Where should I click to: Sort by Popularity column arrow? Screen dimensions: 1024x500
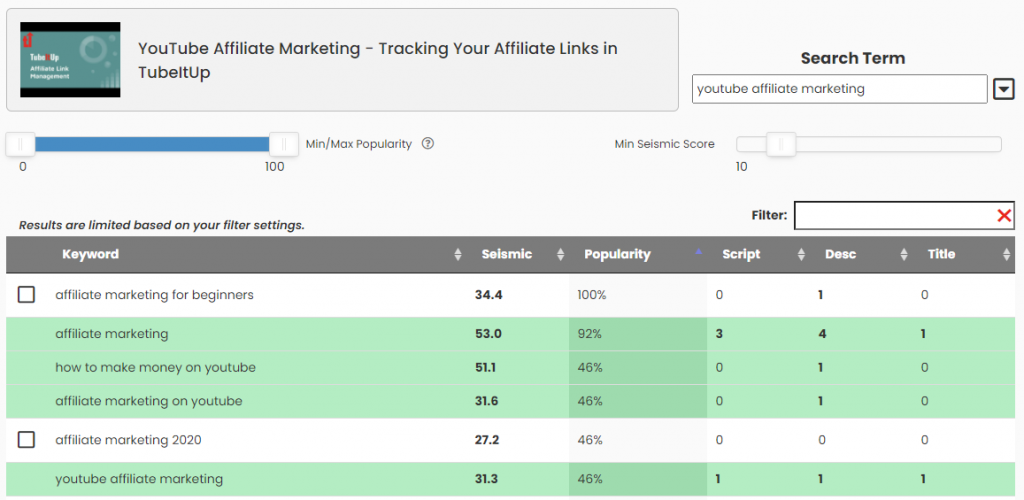click(x=699, y=252)
